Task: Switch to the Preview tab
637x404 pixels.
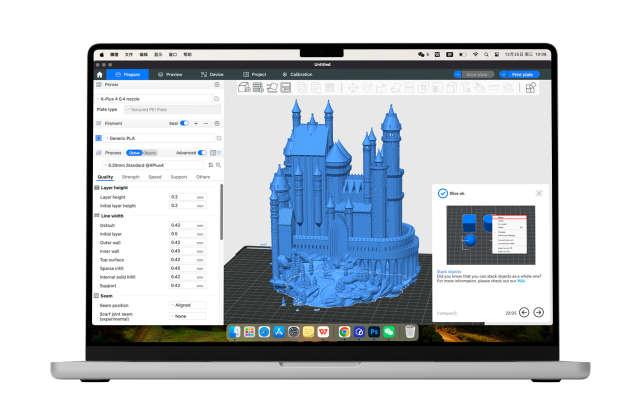Action: coord(170,74)
